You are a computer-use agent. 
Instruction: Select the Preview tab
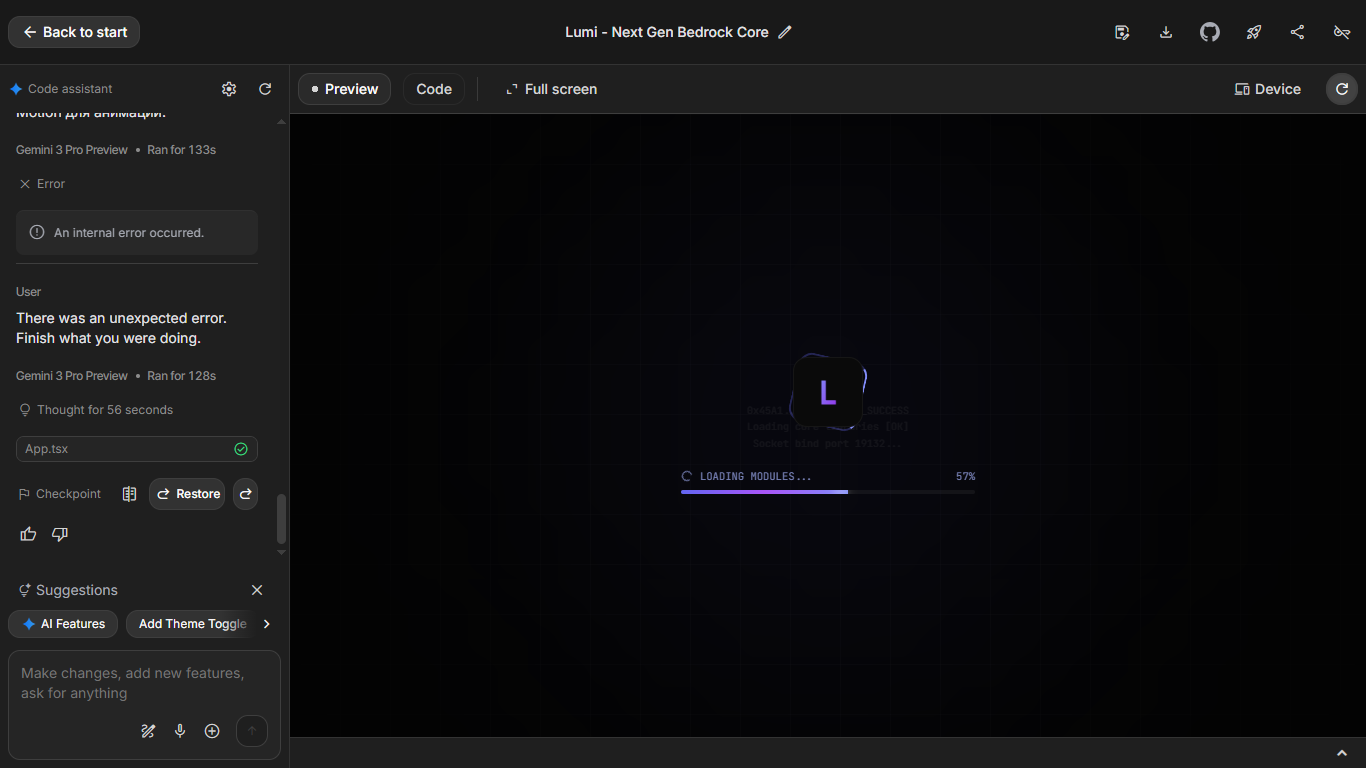coord(344,89)
